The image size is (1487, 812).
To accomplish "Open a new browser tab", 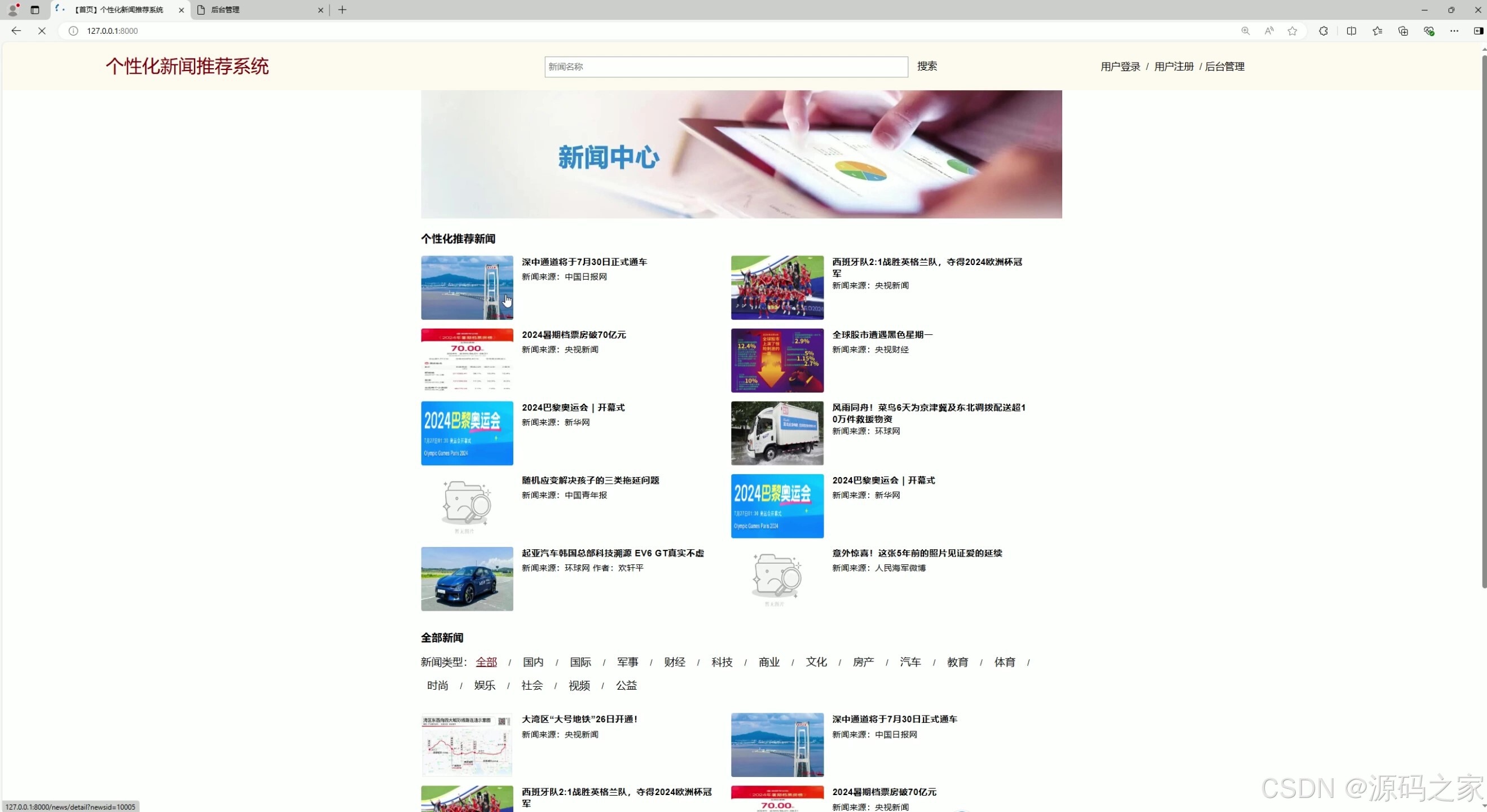I will pyautogui.click(x=342, y=10).
